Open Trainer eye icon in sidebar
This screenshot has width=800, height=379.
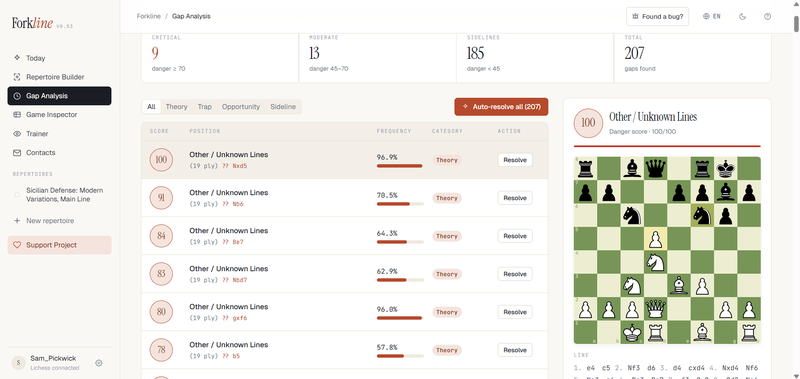point(17,134)
